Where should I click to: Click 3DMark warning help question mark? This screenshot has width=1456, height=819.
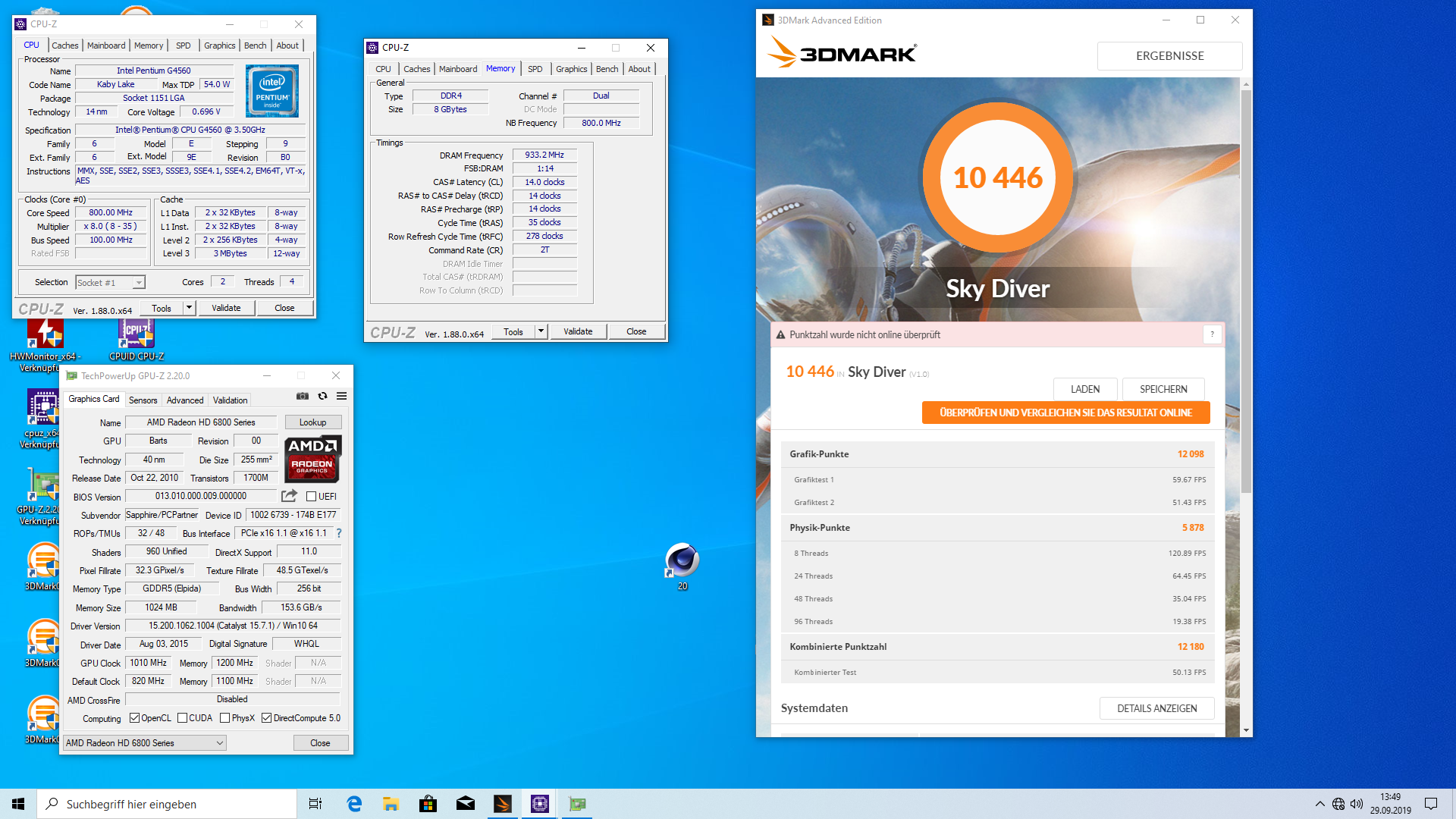point(1212,334)
